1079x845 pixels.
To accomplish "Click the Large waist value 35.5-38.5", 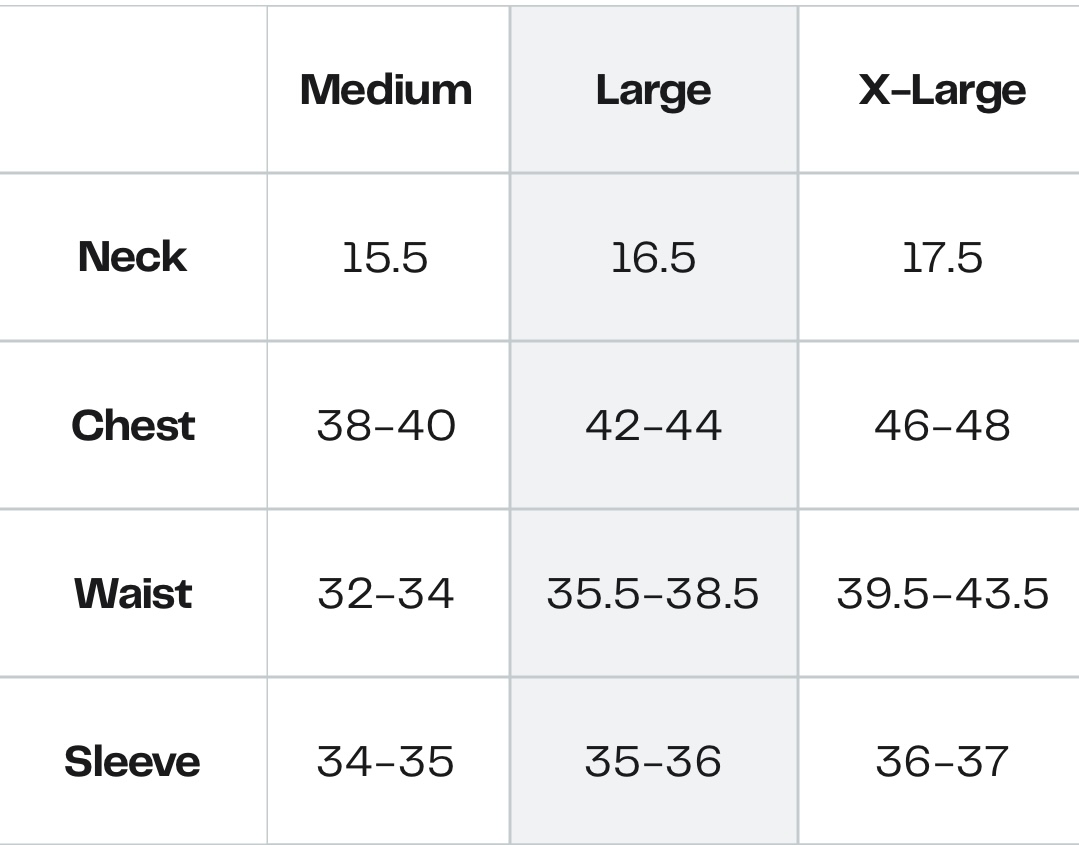I will coord(653,594).
